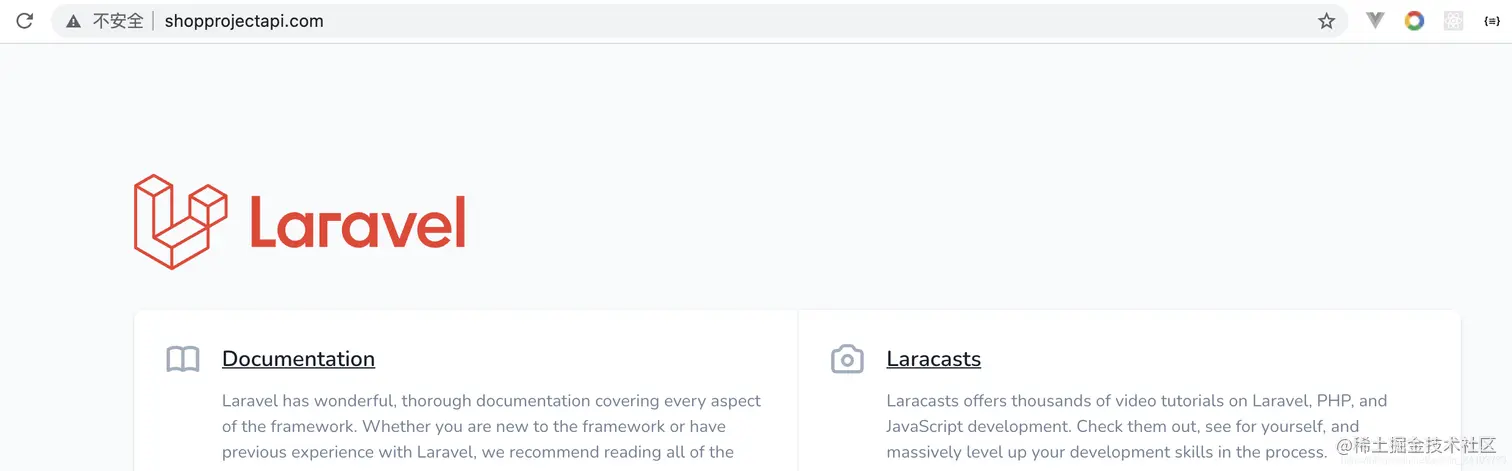Open the React devtools extension icon
Viewport: 1512px width, 471px height.
pyautogui.click(x=1453, y=21)
